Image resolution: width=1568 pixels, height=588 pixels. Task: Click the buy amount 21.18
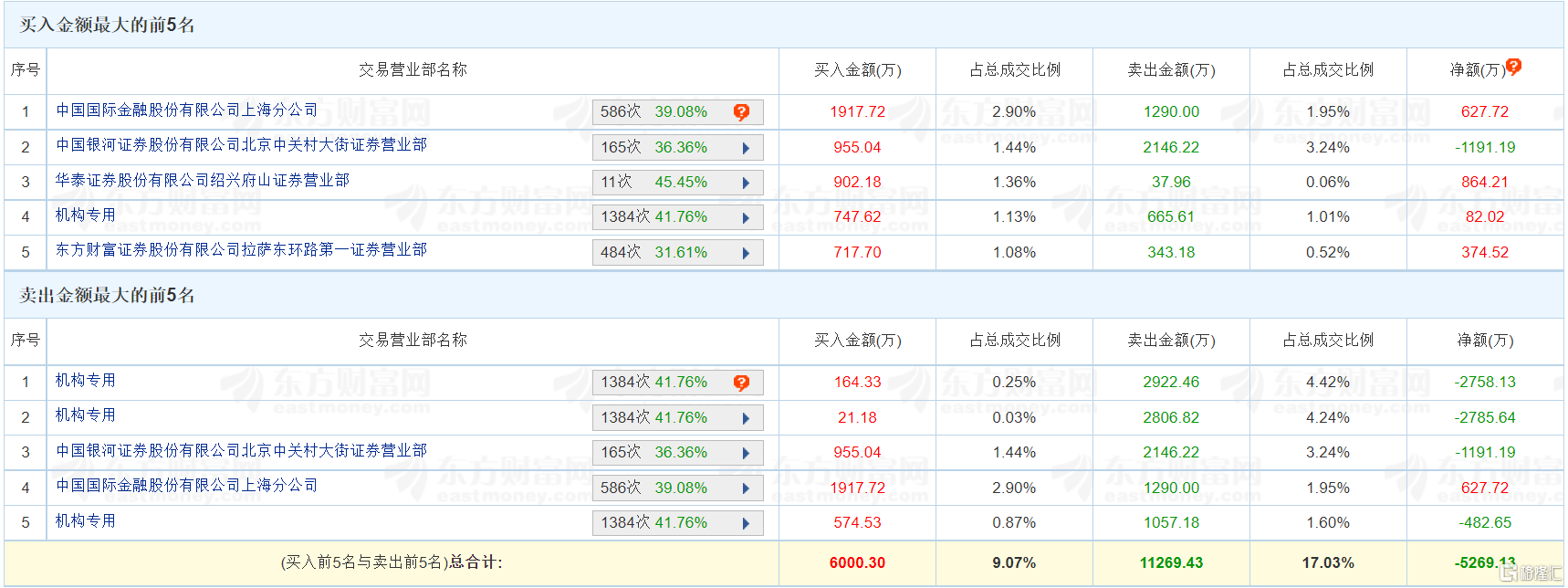[x=857, y=417]
